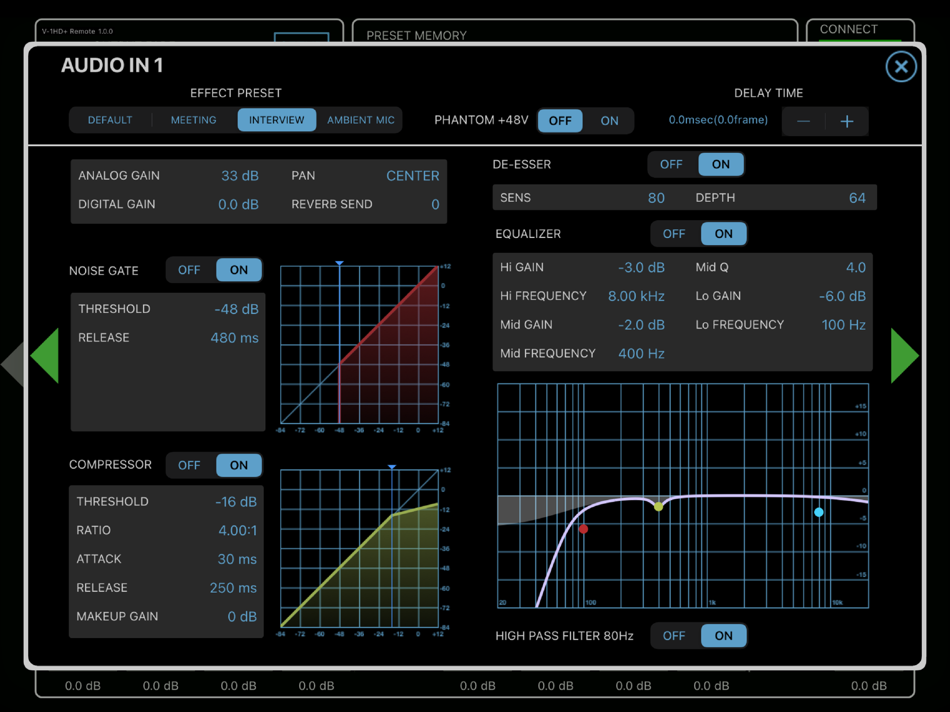The image size is (950, 712).
Task: Switch Equalizer OFF
Action: [674, 234]
